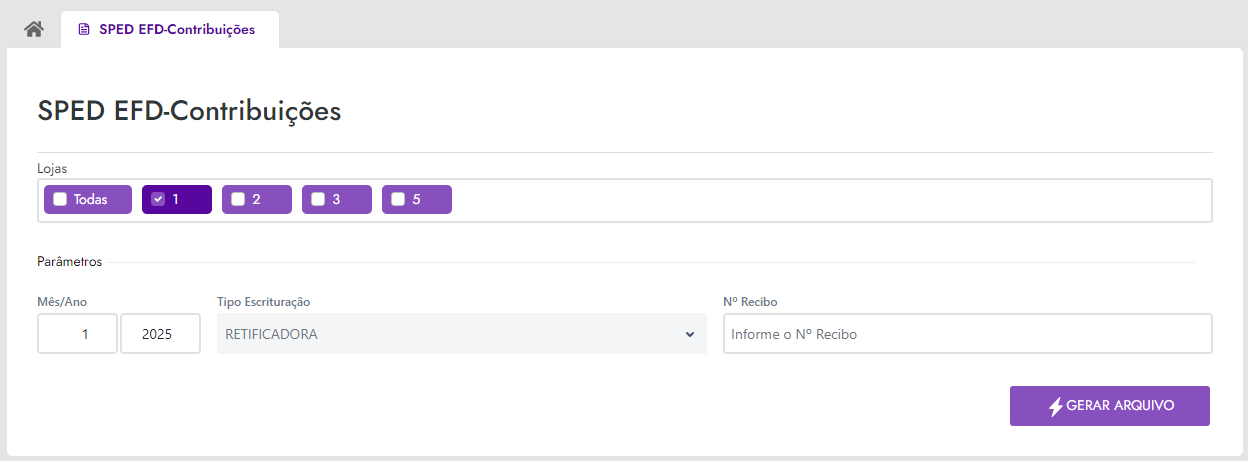Click the lightning bolt icon on Gerar Arquivo
This screenshot has width=1248, height=461.
pos(1055,406)
